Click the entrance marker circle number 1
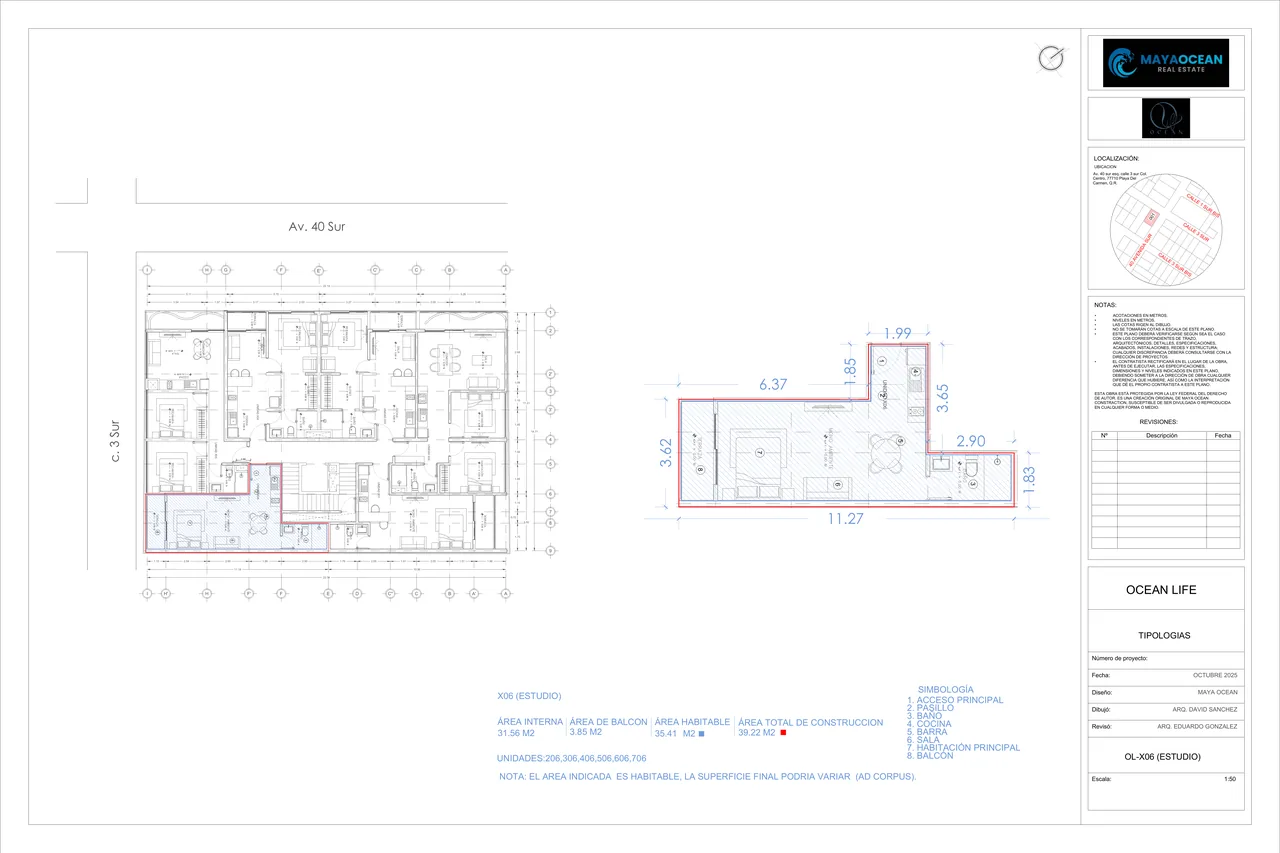The height and width of the screenshot is (853, 1280). [882, 360]
